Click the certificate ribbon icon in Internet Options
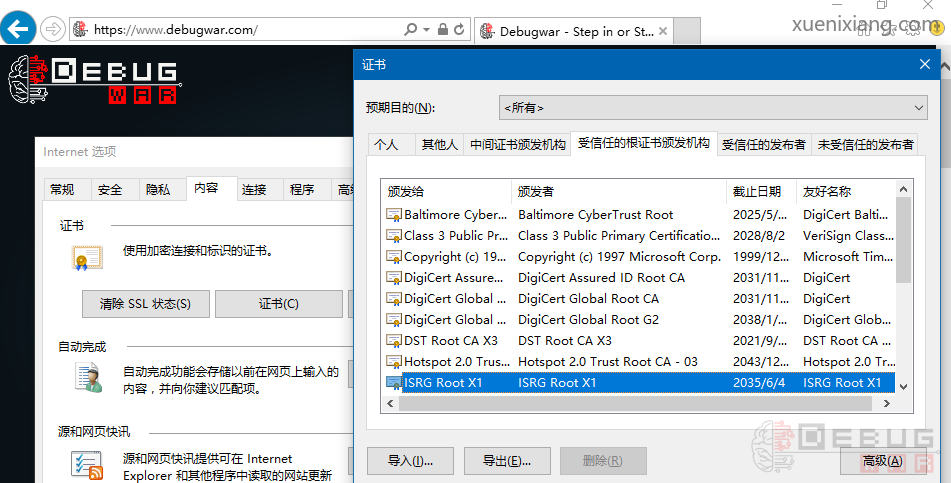 [x=87, y=258]
